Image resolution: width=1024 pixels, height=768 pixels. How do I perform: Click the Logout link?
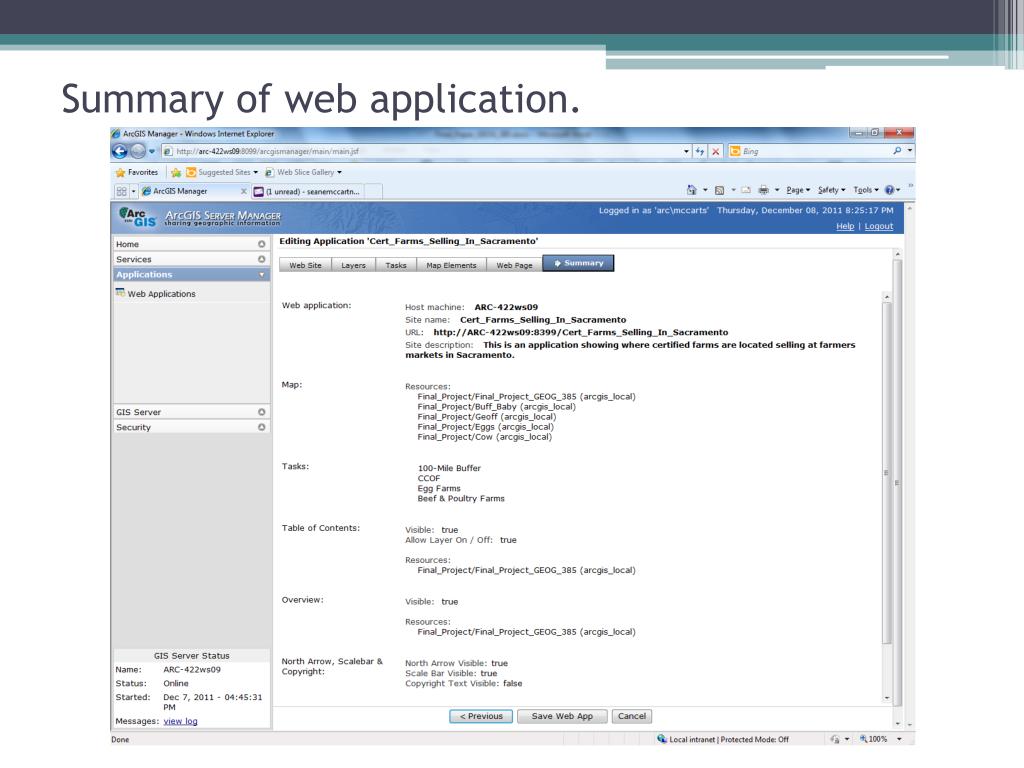point(878,226)
